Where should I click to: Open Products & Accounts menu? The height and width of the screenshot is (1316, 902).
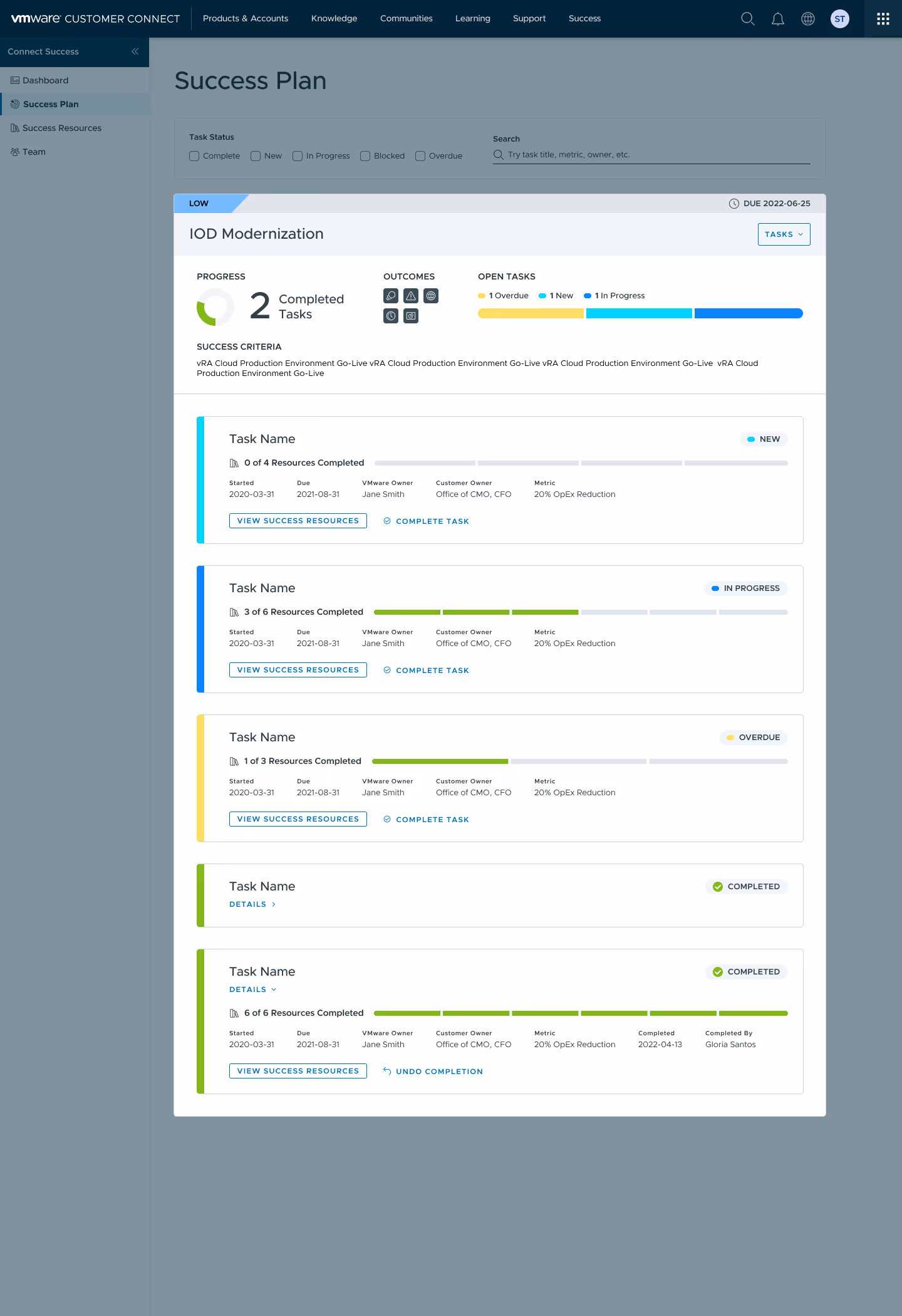(246, 19)
